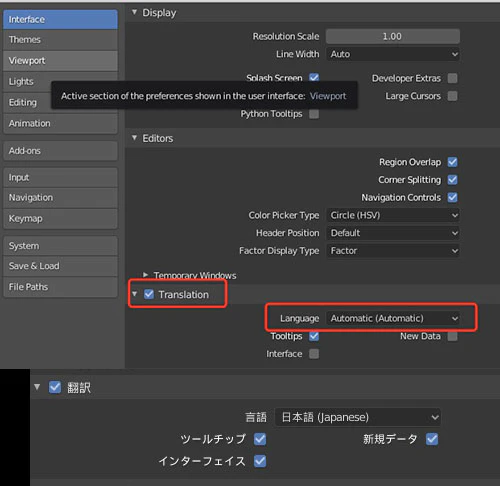Viewport: 500px width, 486px height.
Task: Switch to the Themes section
Action: coord(60,40)
